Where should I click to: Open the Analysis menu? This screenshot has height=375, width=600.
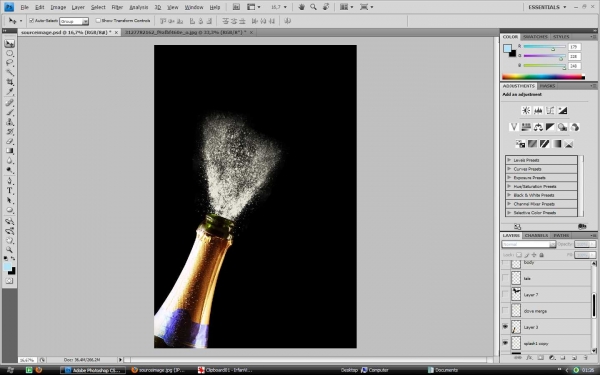(139, 7)
